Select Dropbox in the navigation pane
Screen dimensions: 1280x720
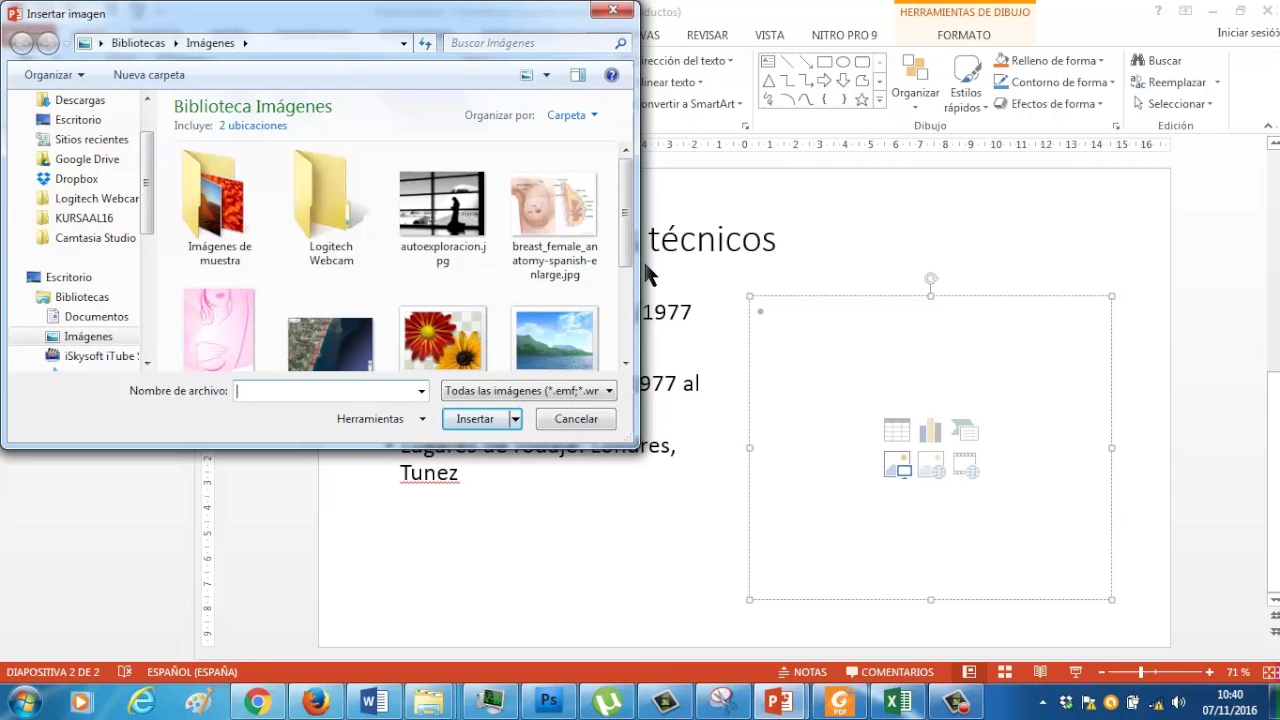[76, 179]
